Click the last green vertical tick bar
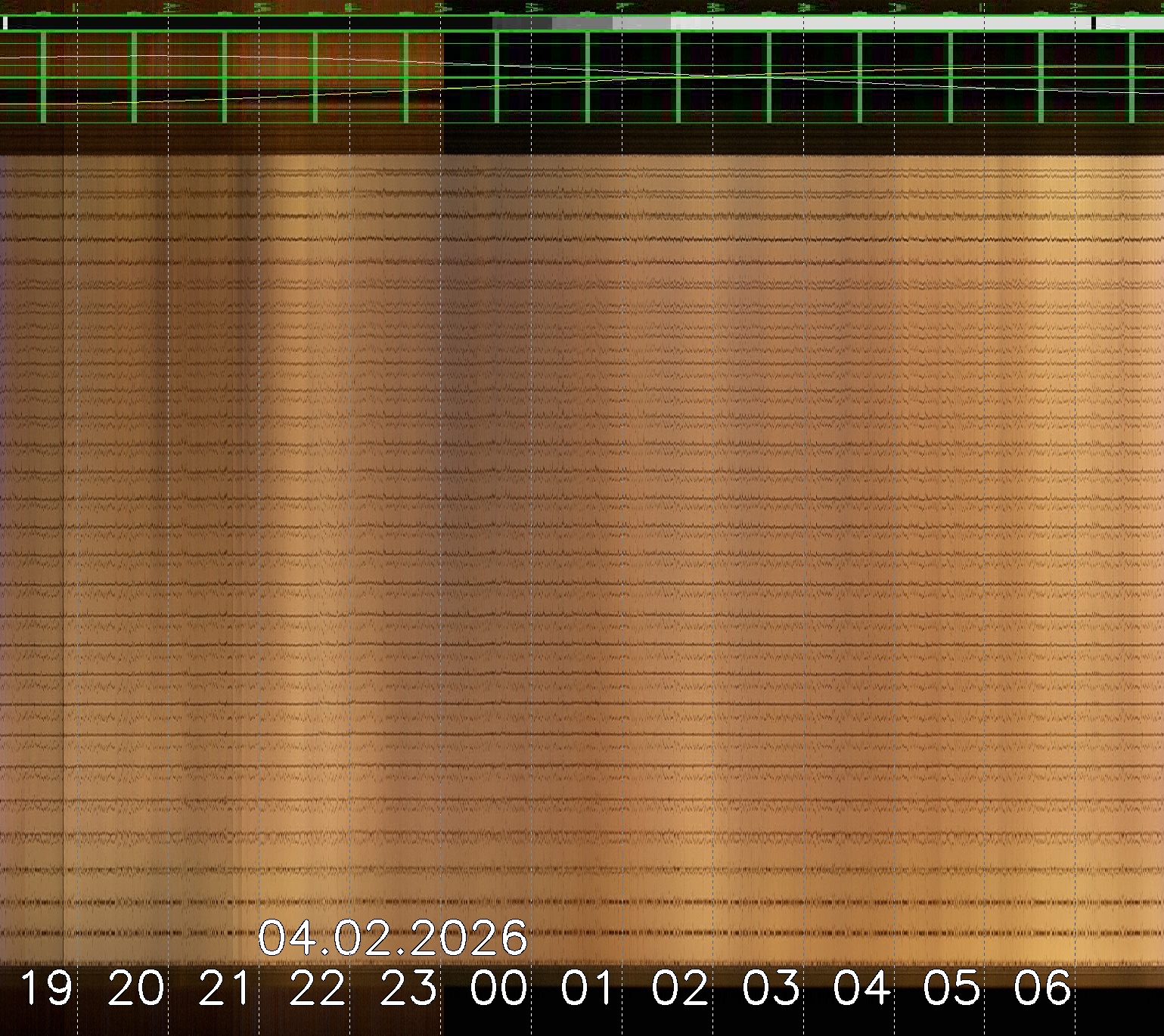This screenshot has height=1036, width=1164. (x=1132, y=77)
